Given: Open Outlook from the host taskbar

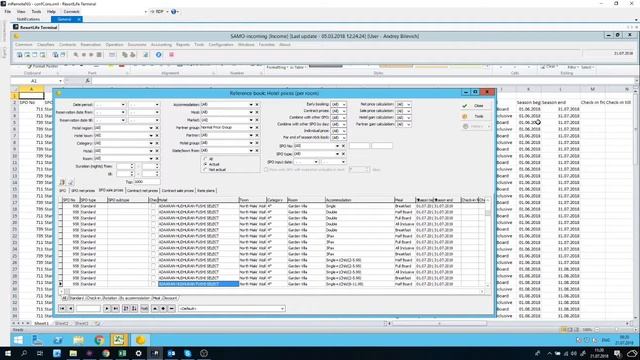Looking at the screenshot, I should pyautogui.click(x=171, y=353).
